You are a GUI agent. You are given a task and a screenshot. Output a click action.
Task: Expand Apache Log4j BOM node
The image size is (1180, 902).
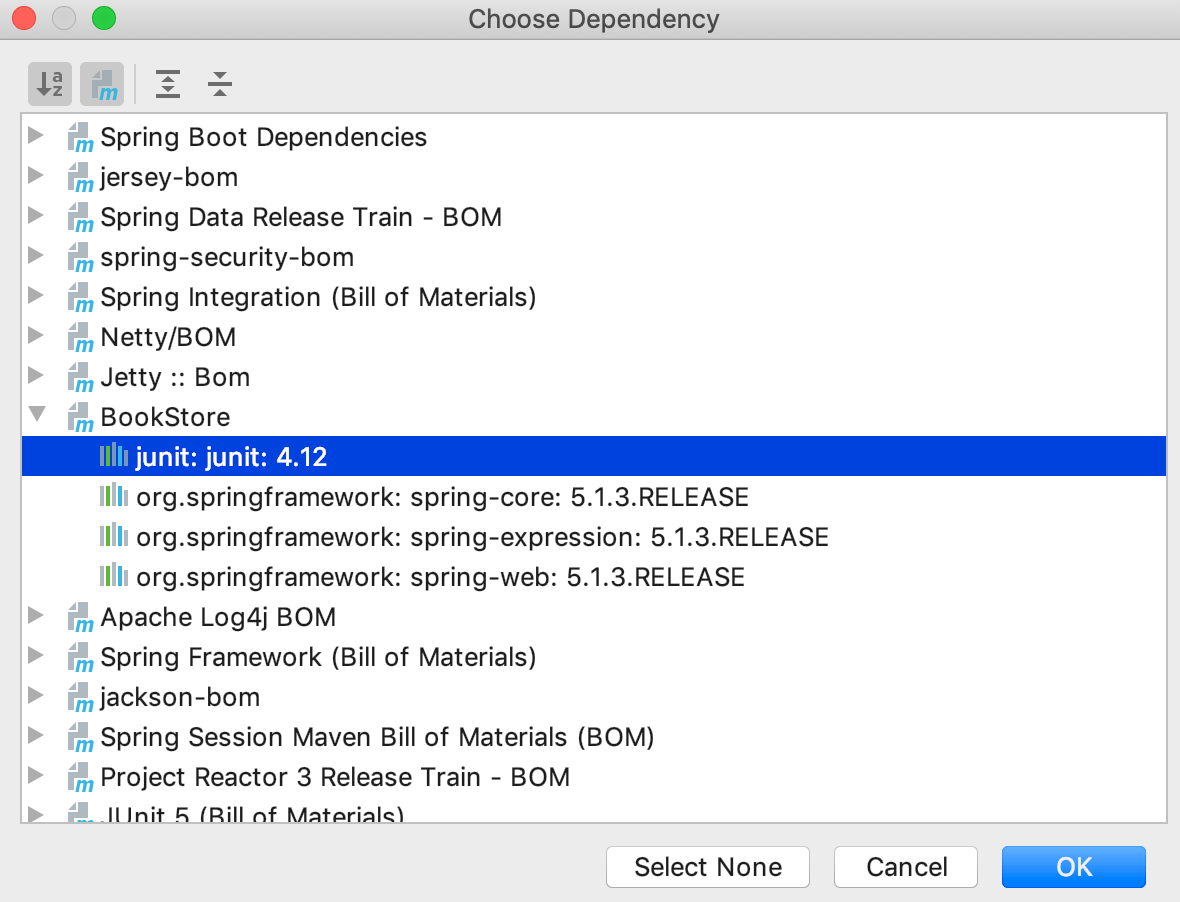pos(35,615)
